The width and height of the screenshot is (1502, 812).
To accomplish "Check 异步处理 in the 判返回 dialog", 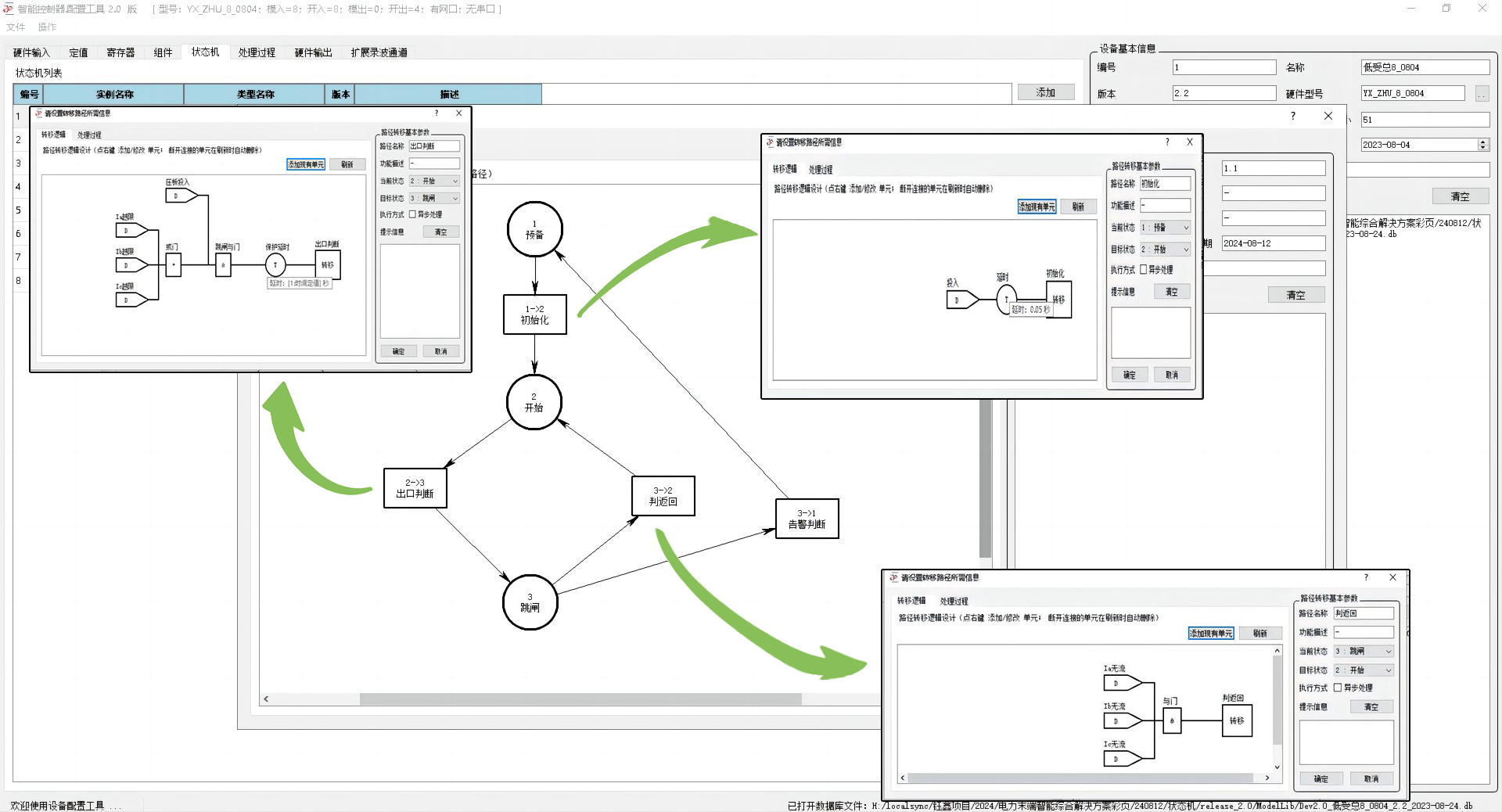I will pos(1338,688).
